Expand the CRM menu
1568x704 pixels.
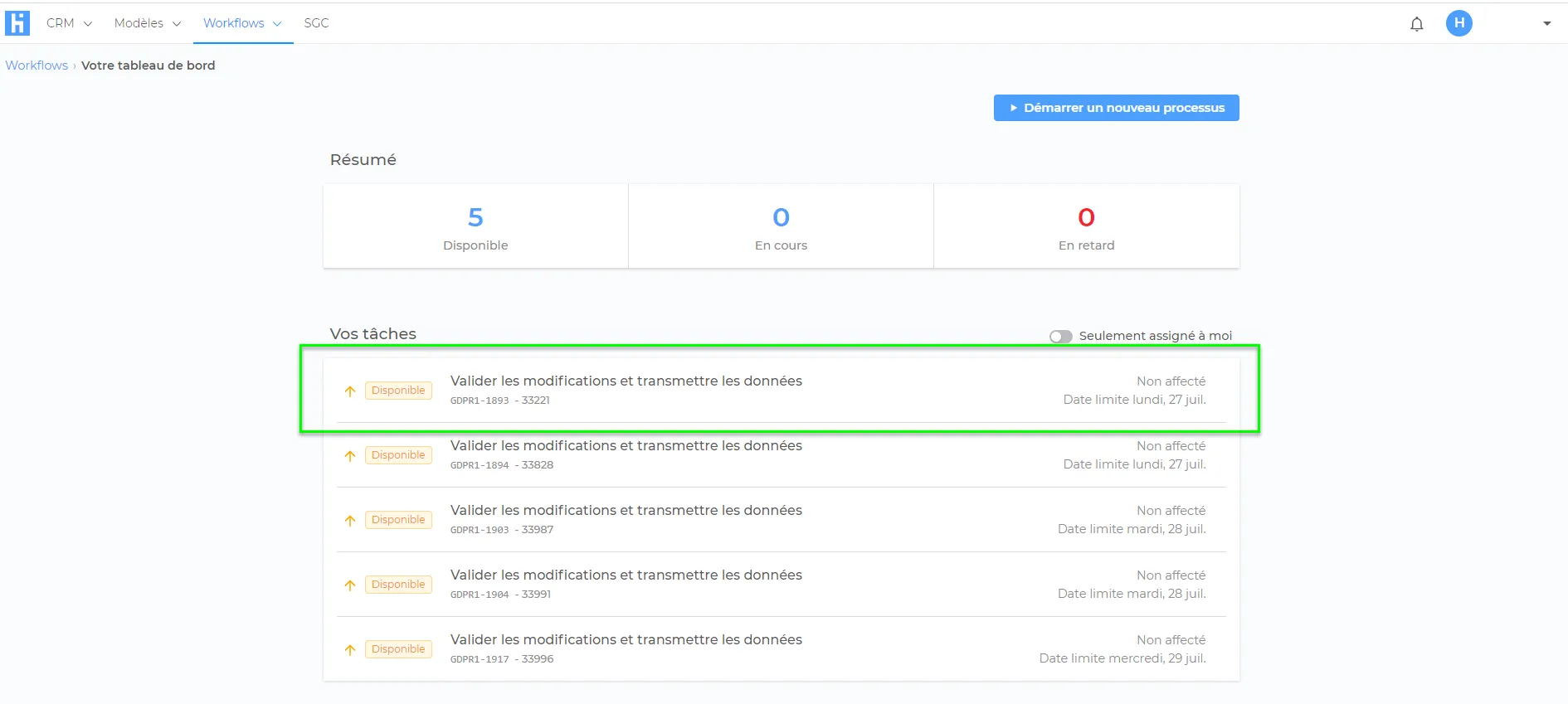[69, 23]
